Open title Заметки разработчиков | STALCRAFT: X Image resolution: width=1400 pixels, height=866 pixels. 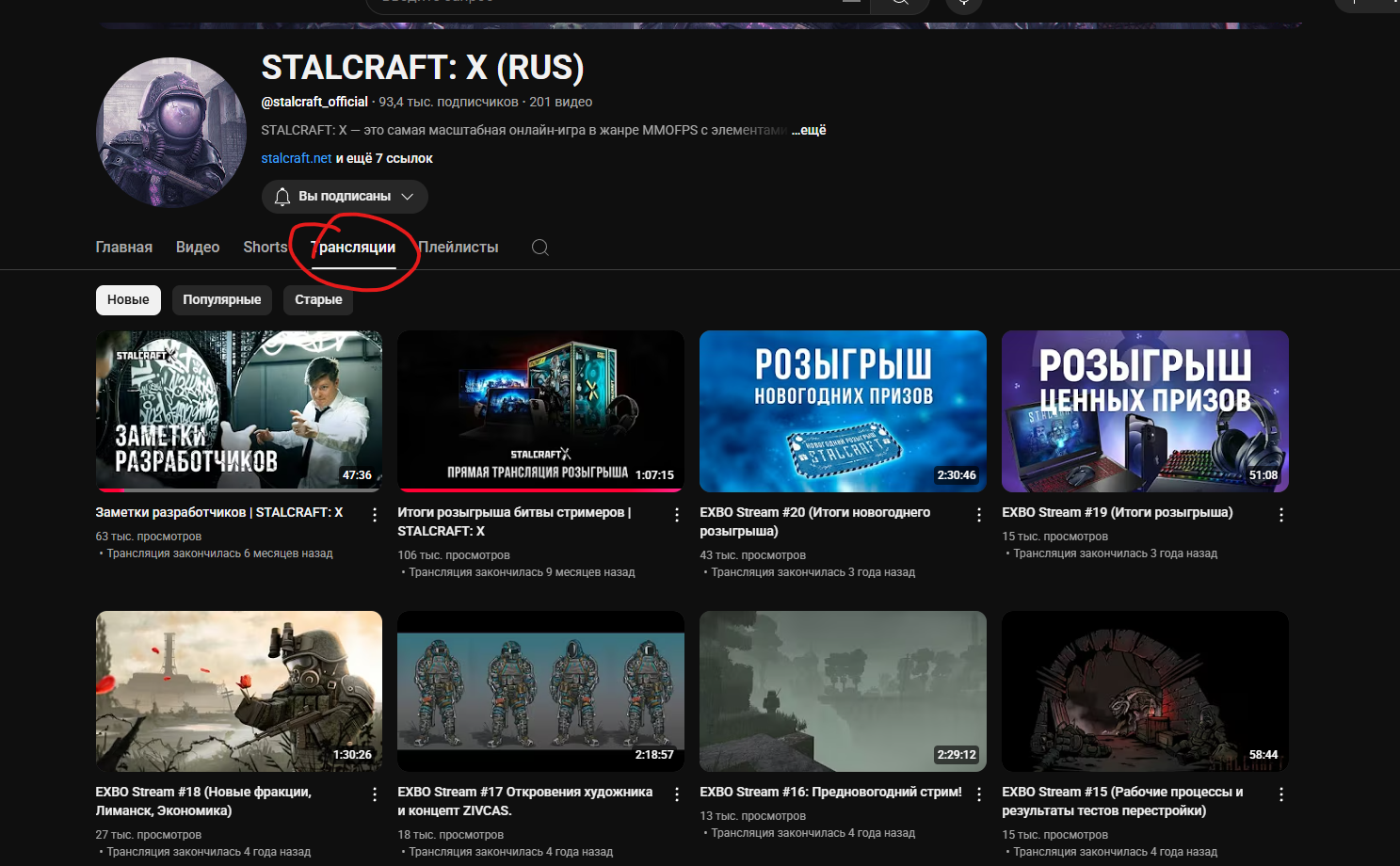click(x=219, y=513)
